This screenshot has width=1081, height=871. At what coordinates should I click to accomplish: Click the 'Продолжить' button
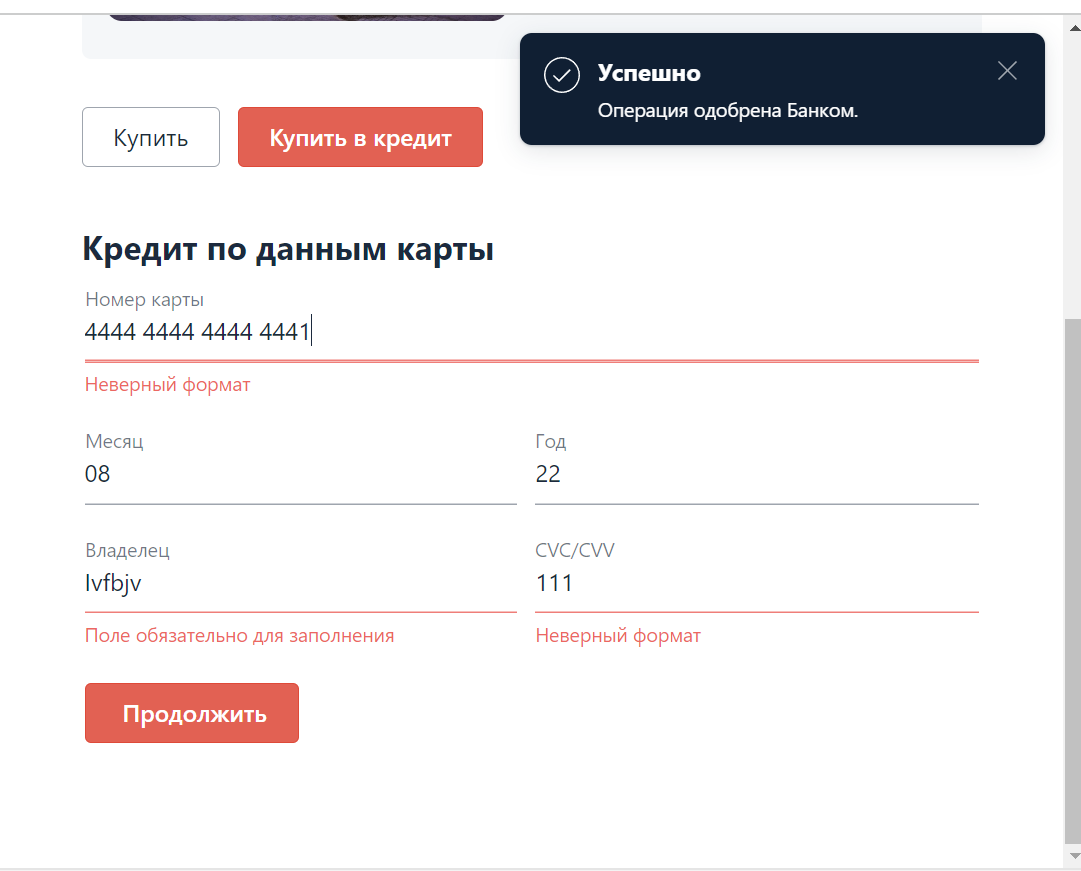point(191,712)
